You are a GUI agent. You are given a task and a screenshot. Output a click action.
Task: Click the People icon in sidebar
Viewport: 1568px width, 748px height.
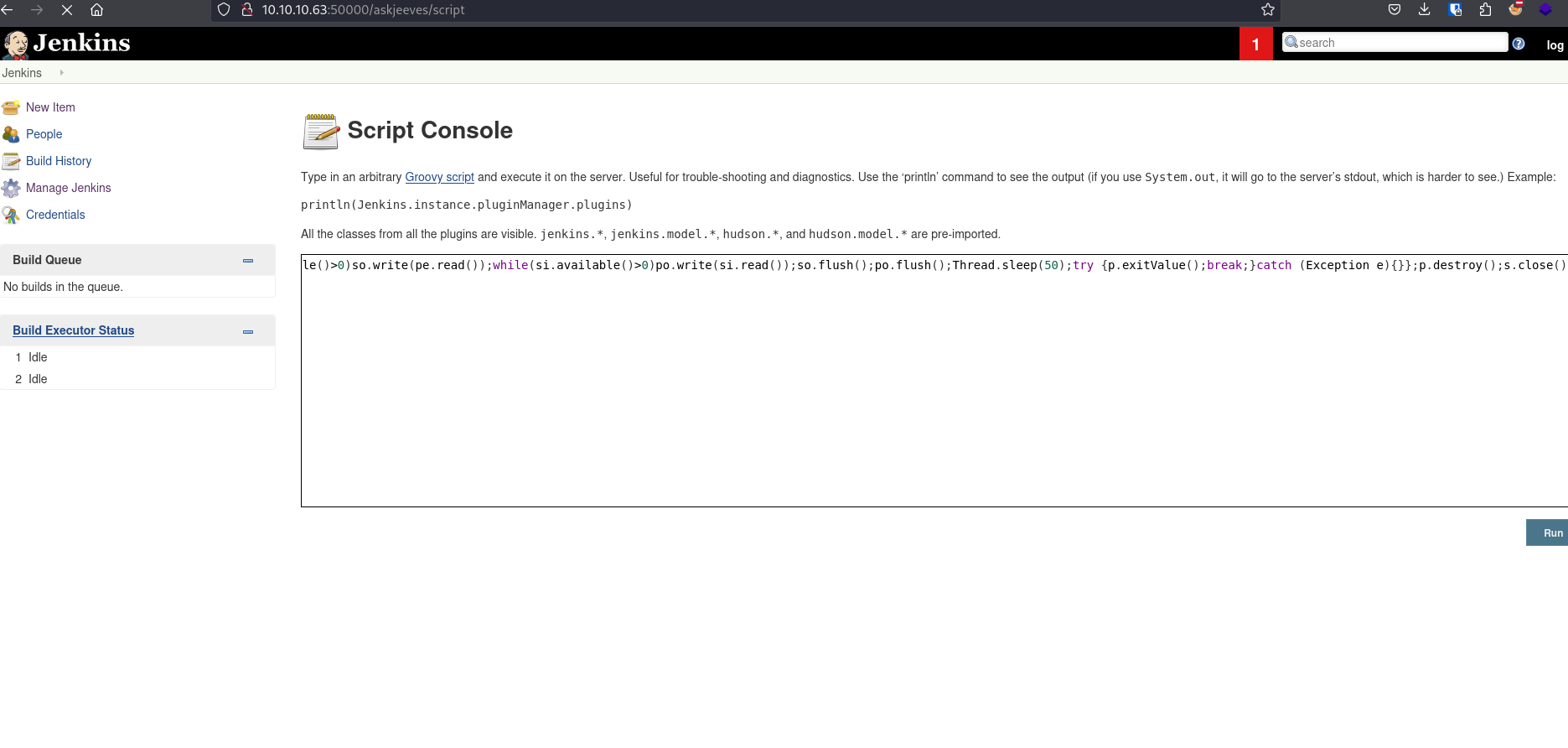point(11,134)
